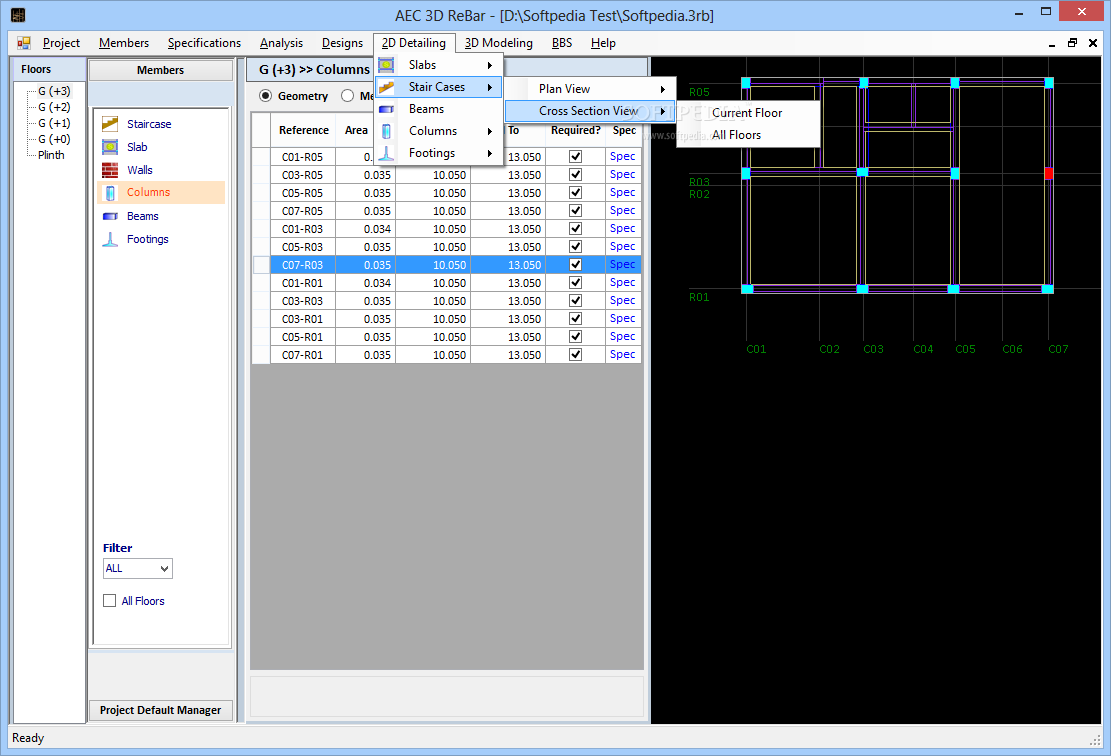Click Project Default Manager button
1111x756 pixels.
[x=161, y=710]
